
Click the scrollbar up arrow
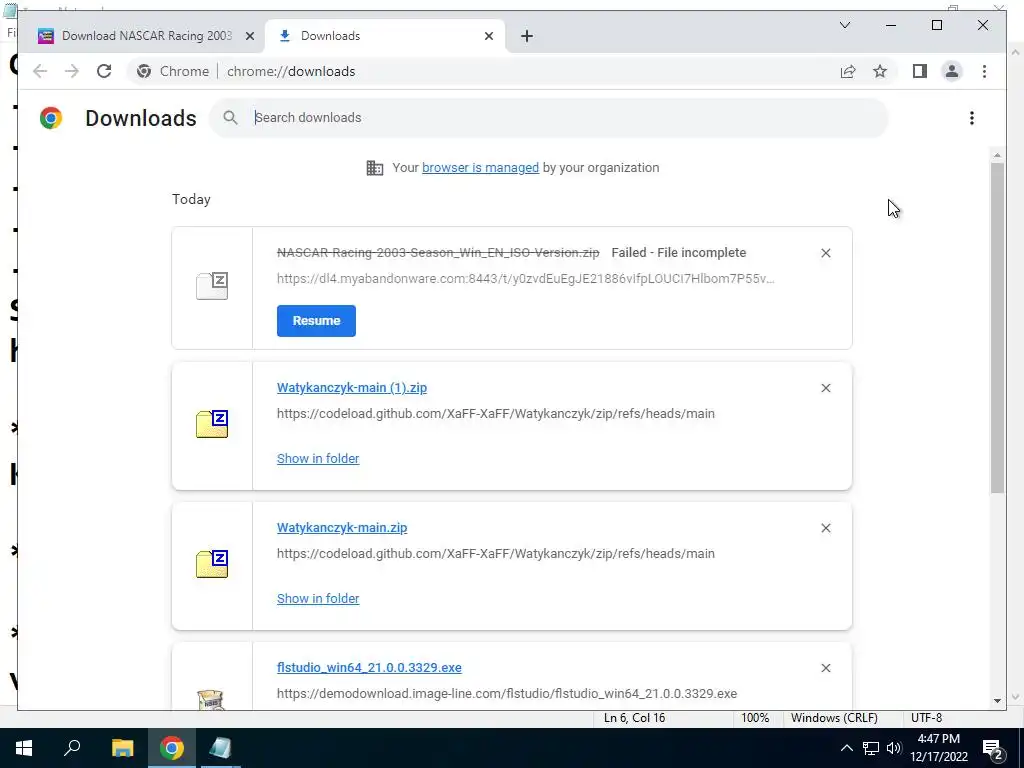(x=997, y=155)
